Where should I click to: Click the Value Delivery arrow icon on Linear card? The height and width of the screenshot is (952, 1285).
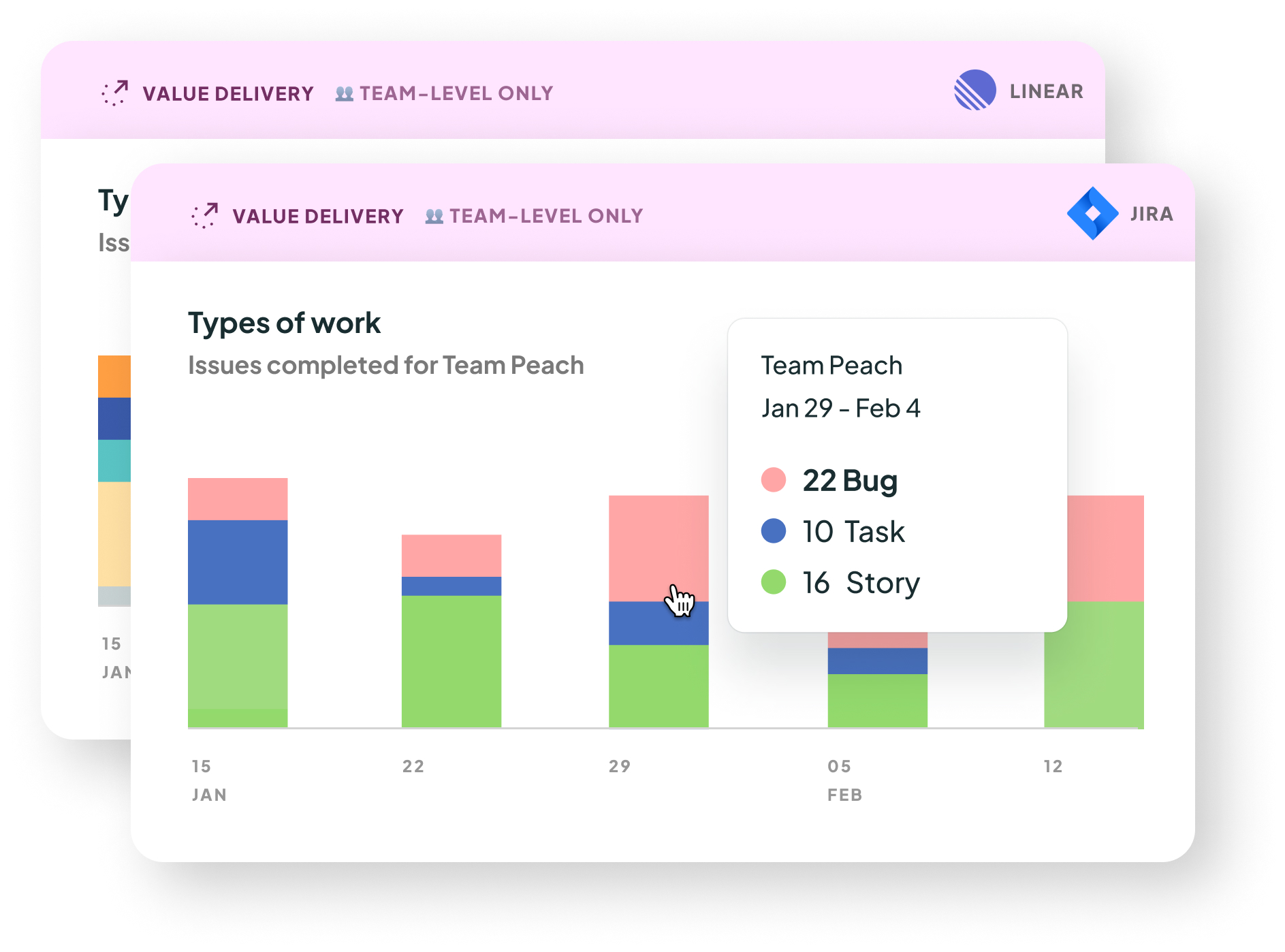click(115, 93)
